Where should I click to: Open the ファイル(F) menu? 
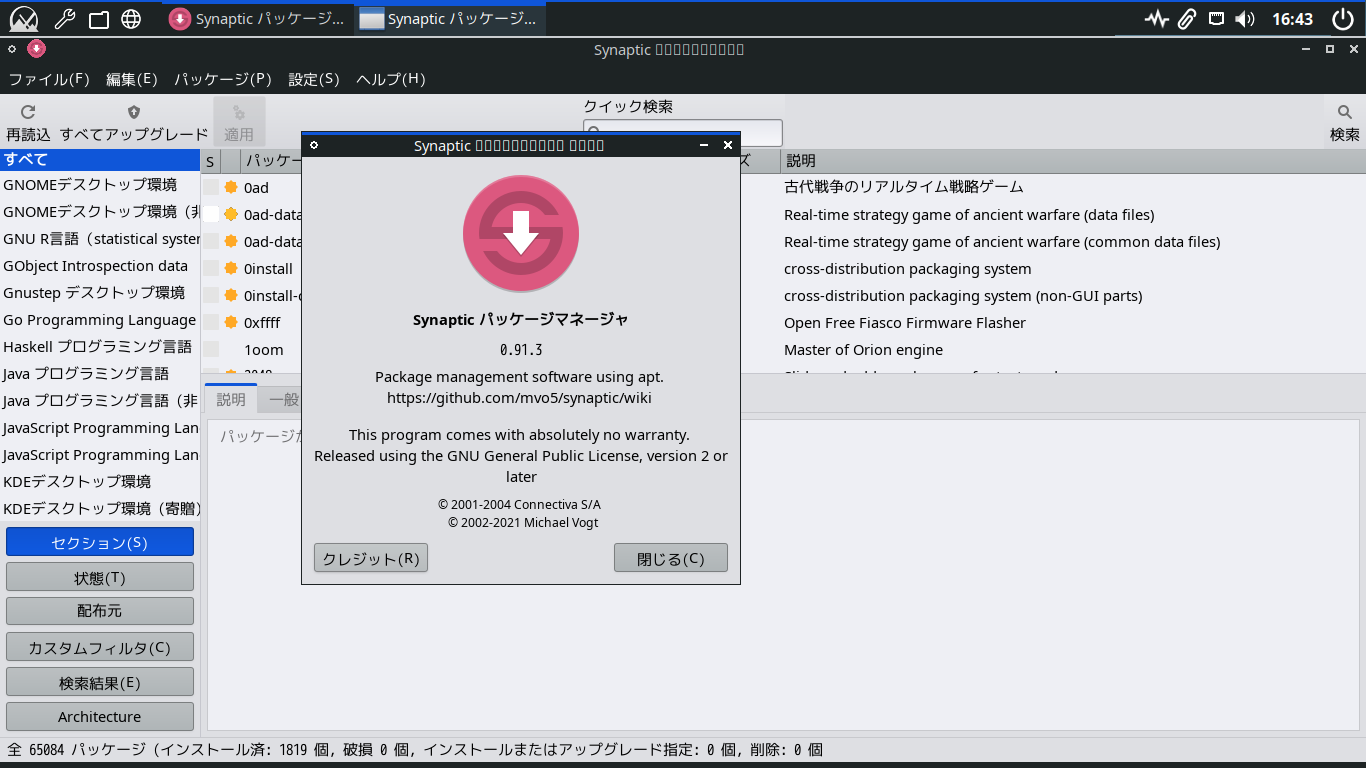[x=49, y=79]
